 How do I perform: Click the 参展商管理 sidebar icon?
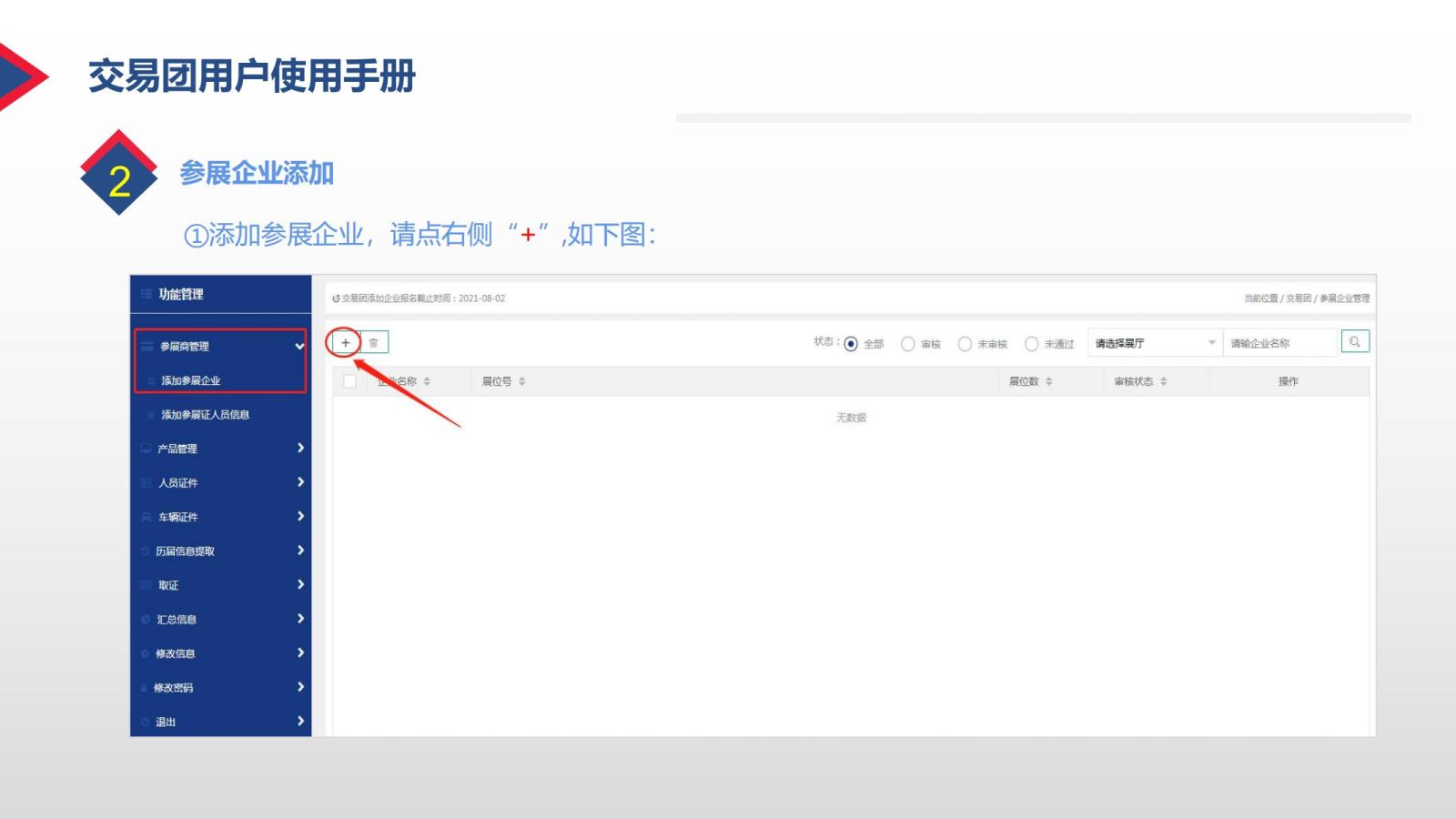[147, 347]
